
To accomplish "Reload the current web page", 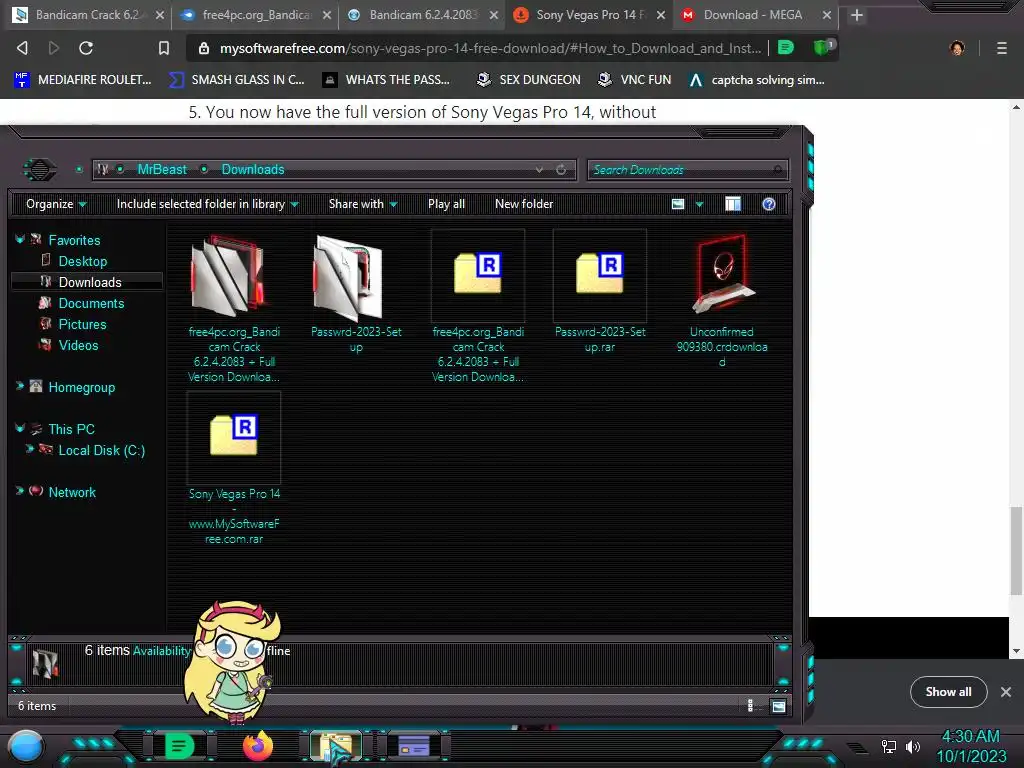I will coord(86,48).
